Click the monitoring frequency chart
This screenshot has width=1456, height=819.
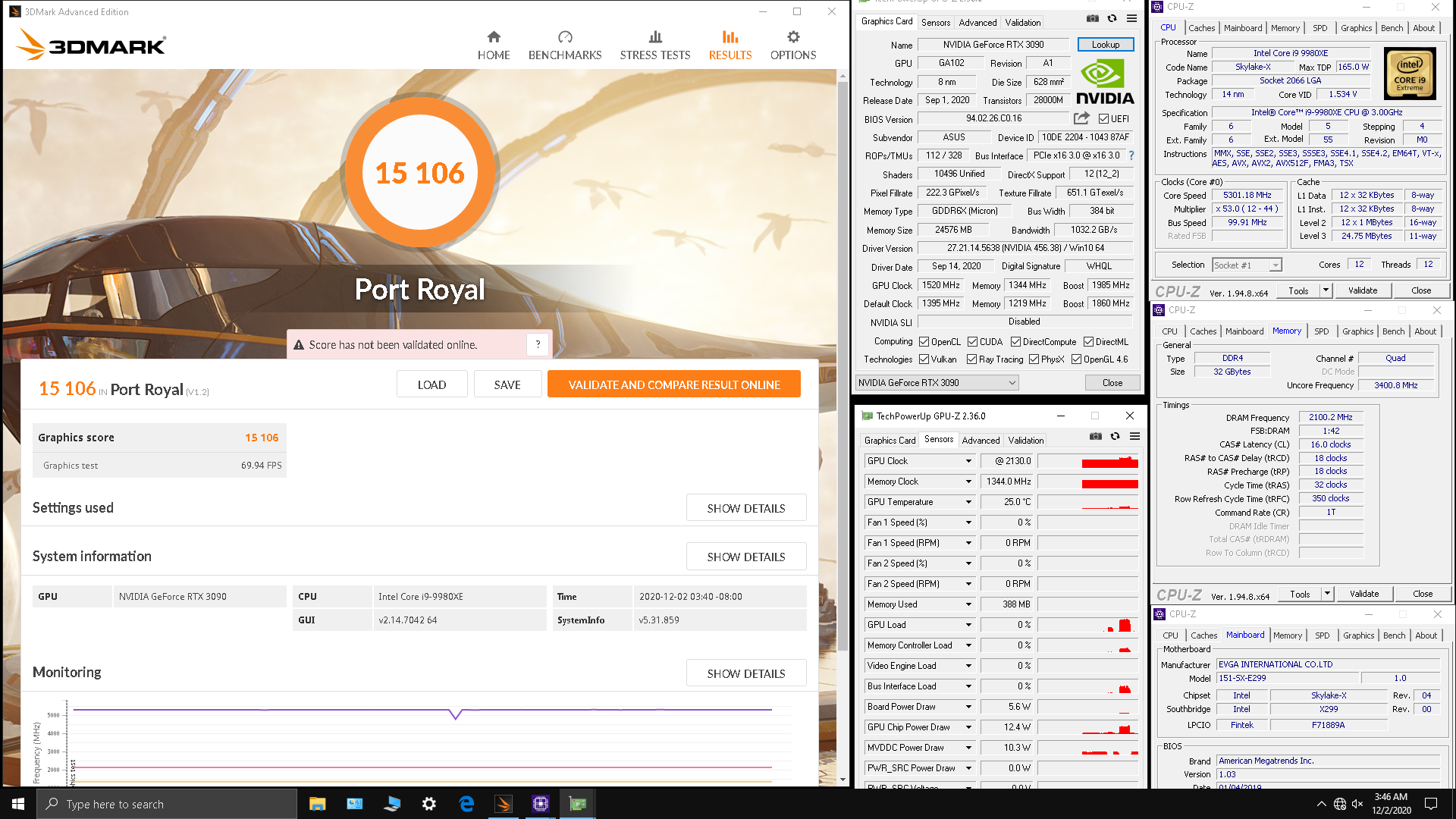click(x=422, y=743)
